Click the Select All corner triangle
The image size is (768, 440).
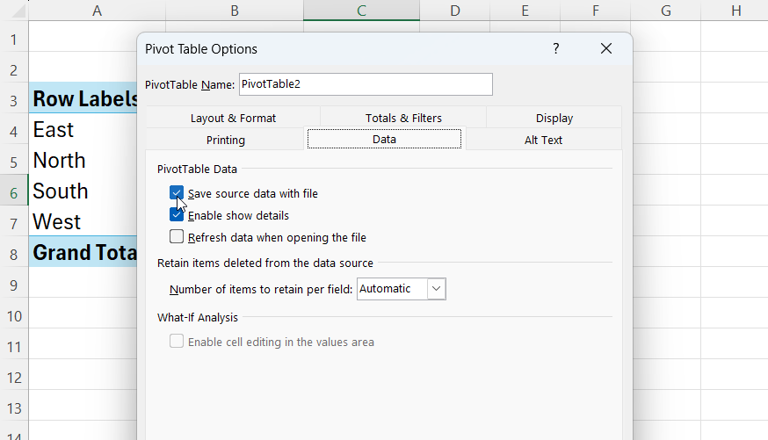pyautogui.click(x=18, y=10)
